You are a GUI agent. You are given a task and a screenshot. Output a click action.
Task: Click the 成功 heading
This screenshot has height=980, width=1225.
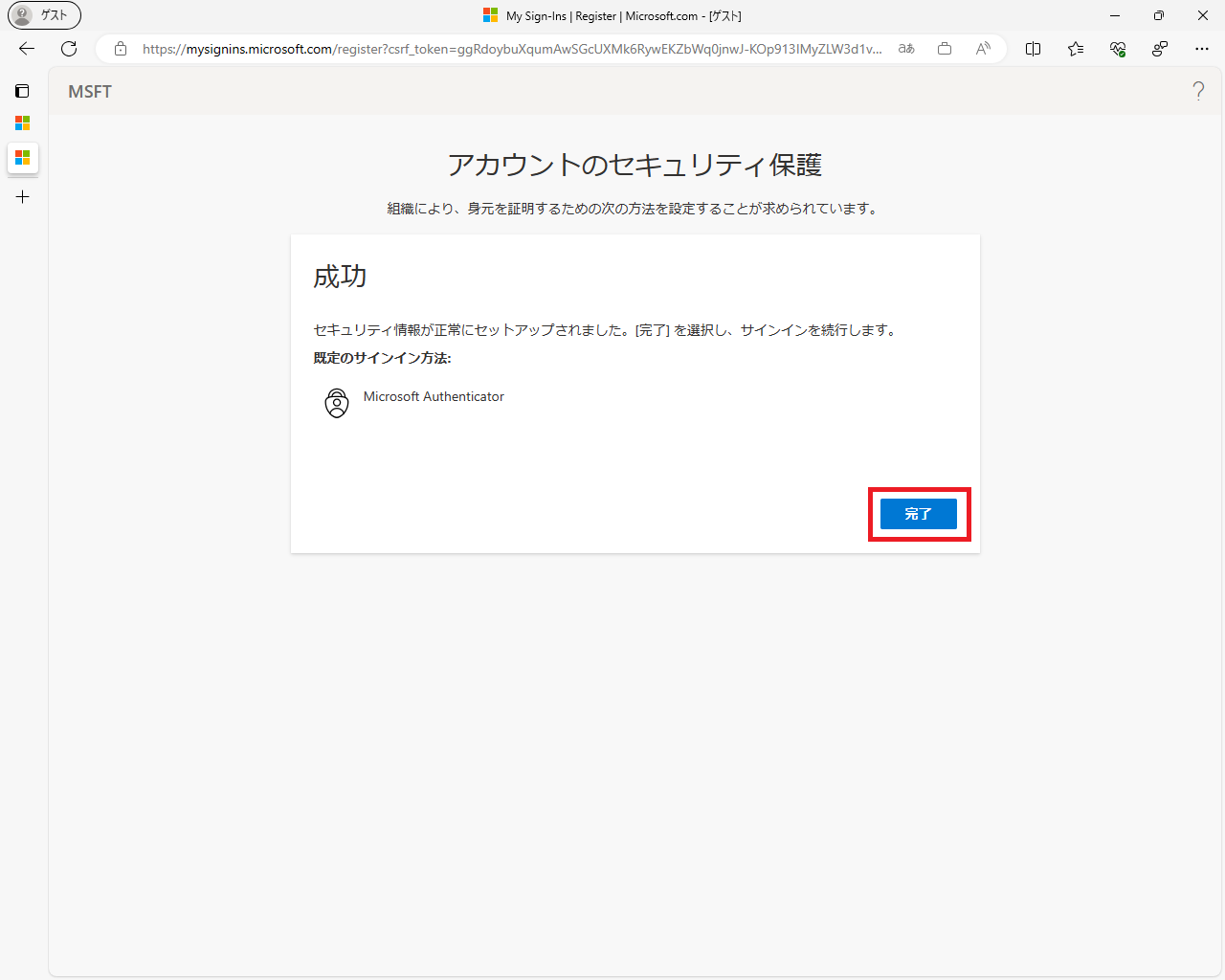[x=340, y=277]
